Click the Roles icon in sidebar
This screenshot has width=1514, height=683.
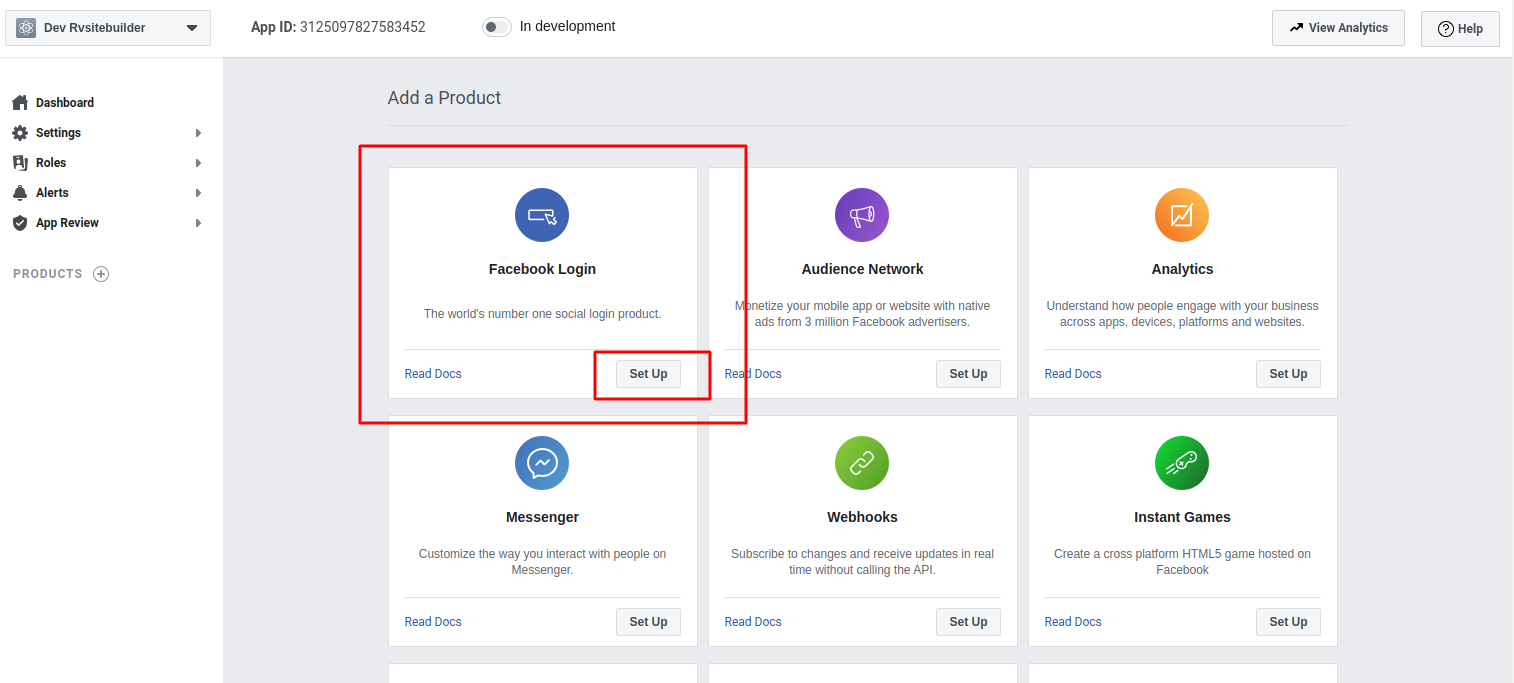[x=20, y=163]
